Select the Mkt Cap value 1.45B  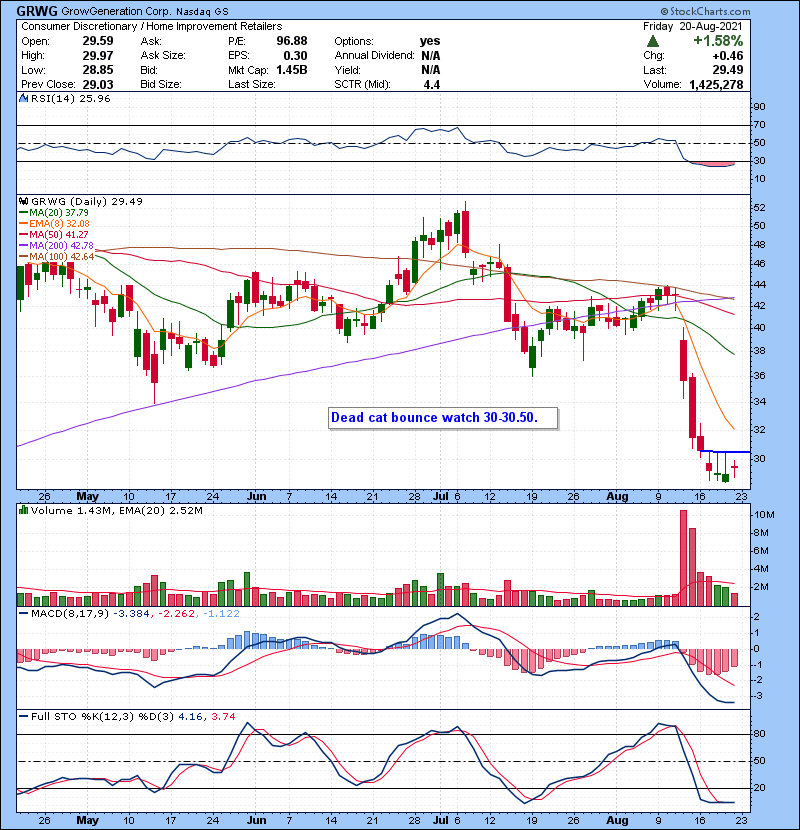[292, 70]
